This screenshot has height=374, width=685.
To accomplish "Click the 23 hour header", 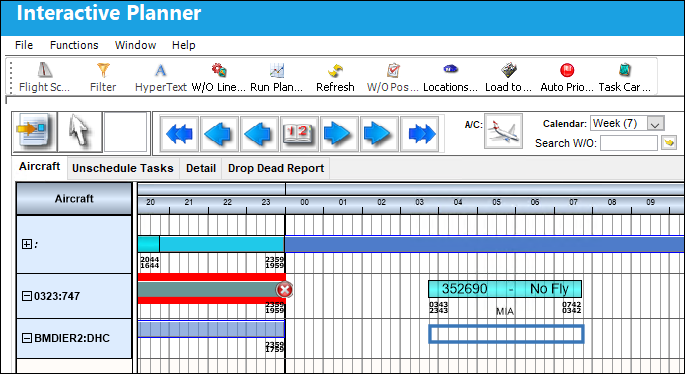I will pyautogui.click(x=266, y=202).
